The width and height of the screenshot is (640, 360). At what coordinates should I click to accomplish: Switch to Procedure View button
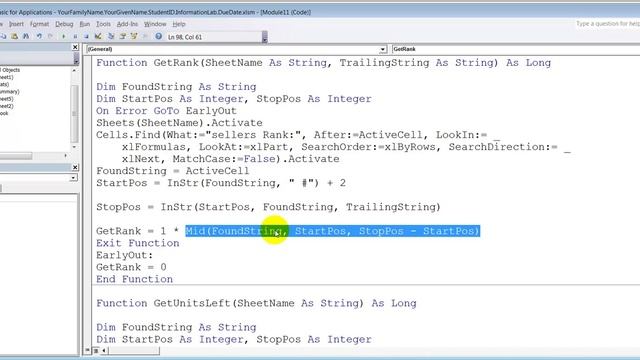[87, 350]
